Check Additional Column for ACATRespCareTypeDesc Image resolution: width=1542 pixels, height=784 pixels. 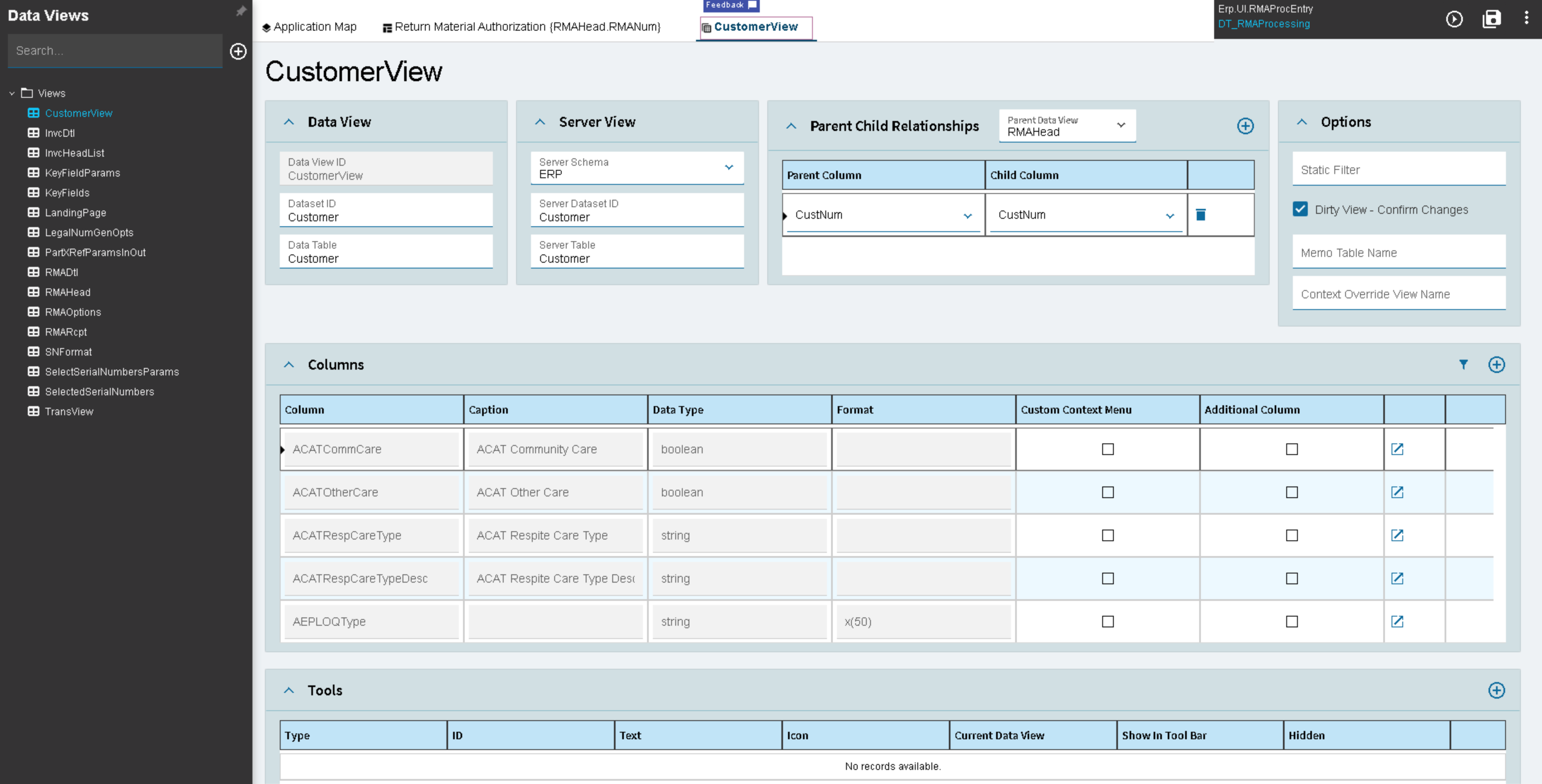point(1291,579)
